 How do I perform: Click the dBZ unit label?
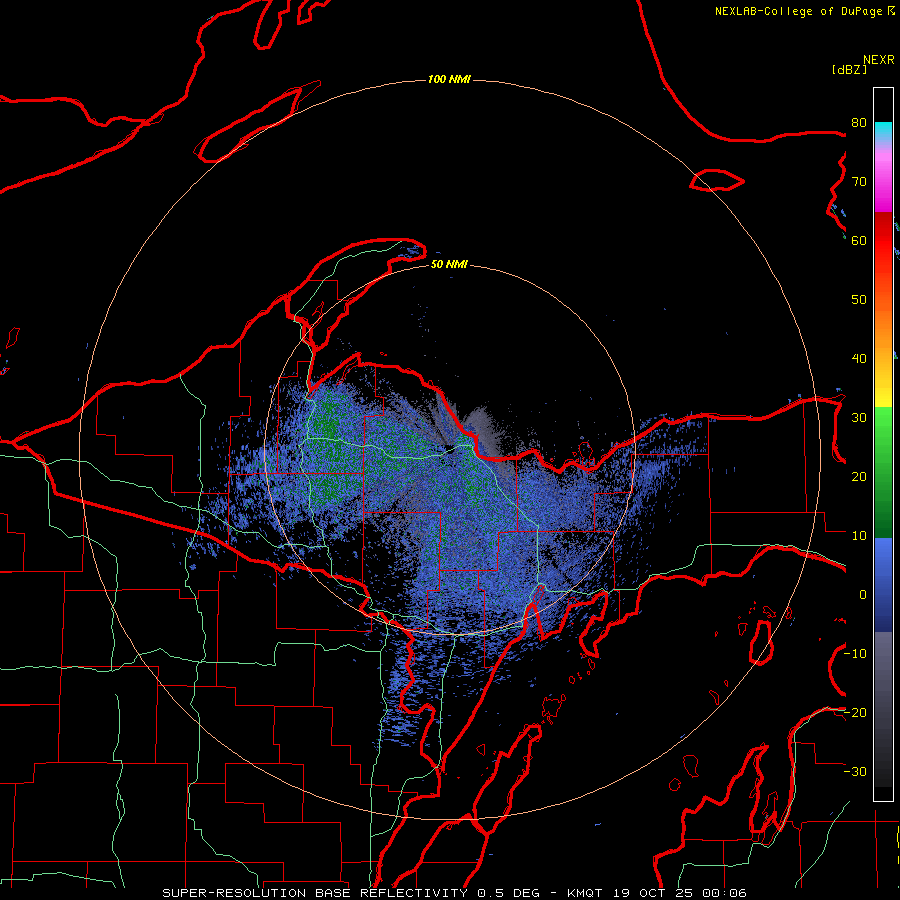pos(849,69)
